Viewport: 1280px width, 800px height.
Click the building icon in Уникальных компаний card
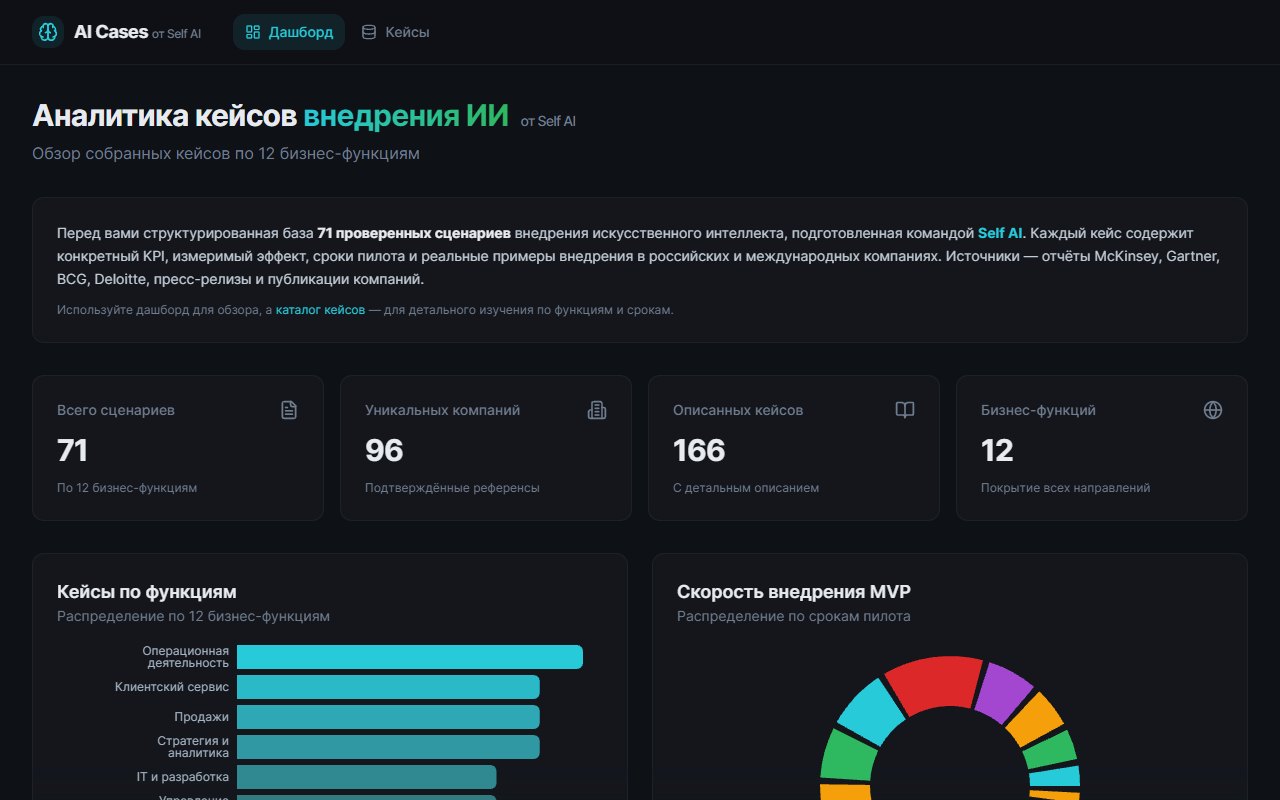point(597,410)
